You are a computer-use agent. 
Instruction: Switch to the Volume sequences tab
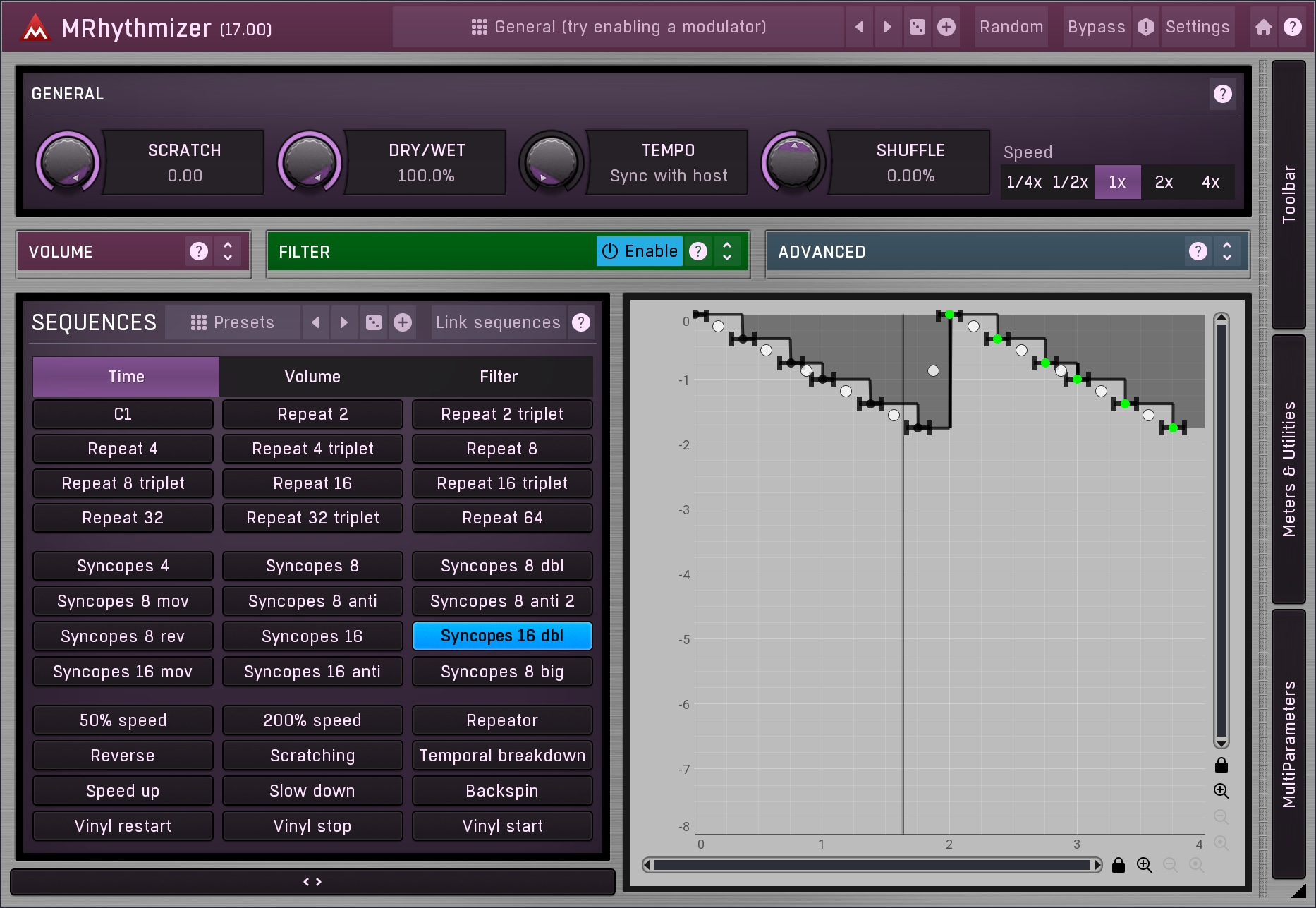click(x=312, y=377)
